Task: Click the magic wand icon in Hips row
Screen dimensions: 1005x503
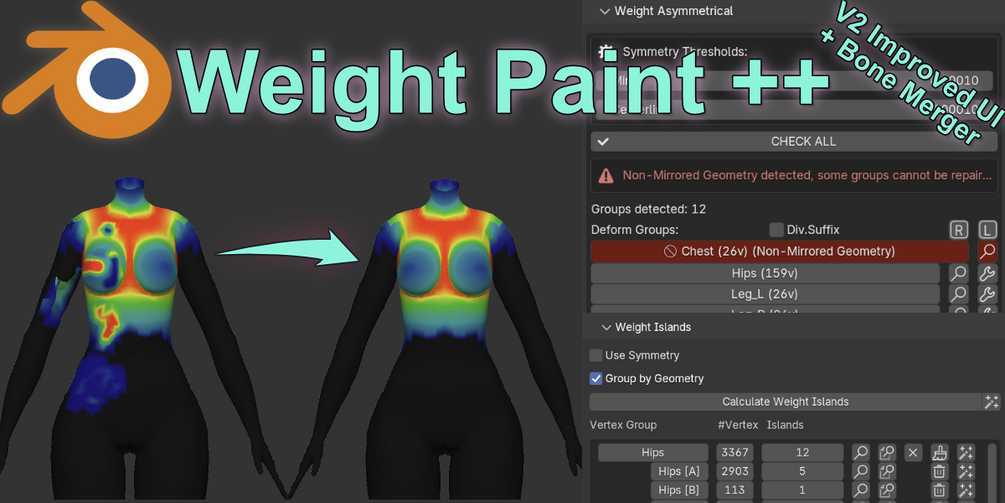Action: (x=965, y=453)
